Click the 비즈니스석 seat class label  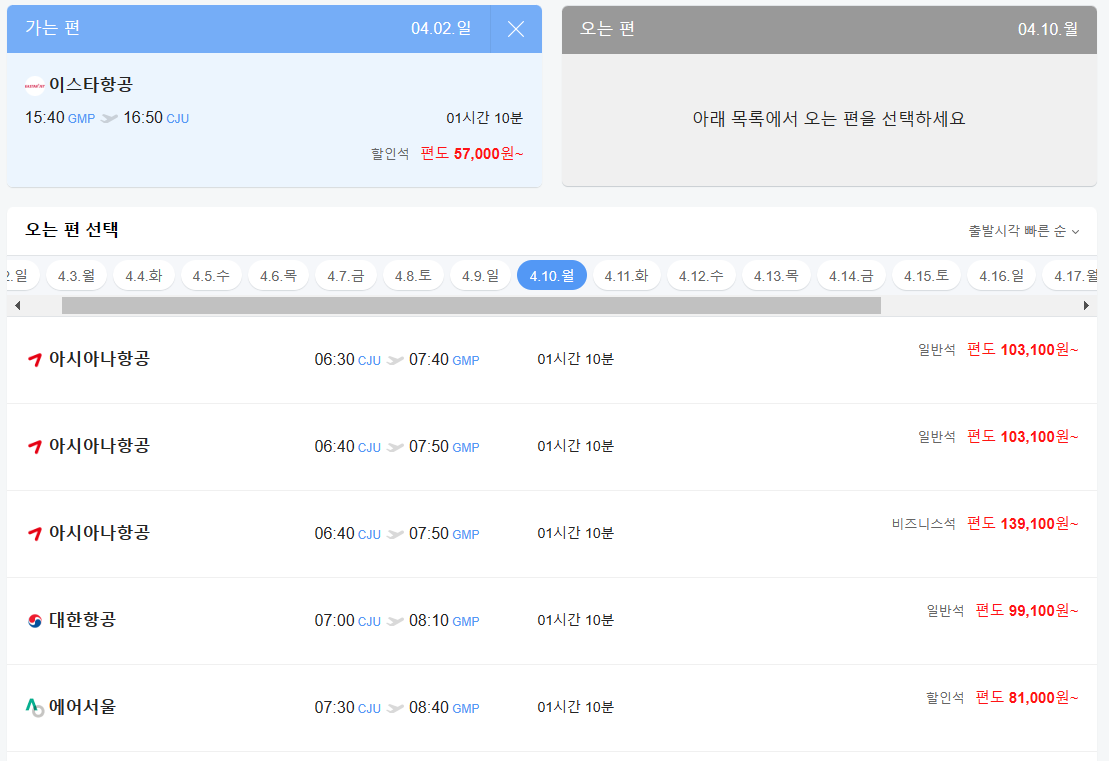[923, 524]
